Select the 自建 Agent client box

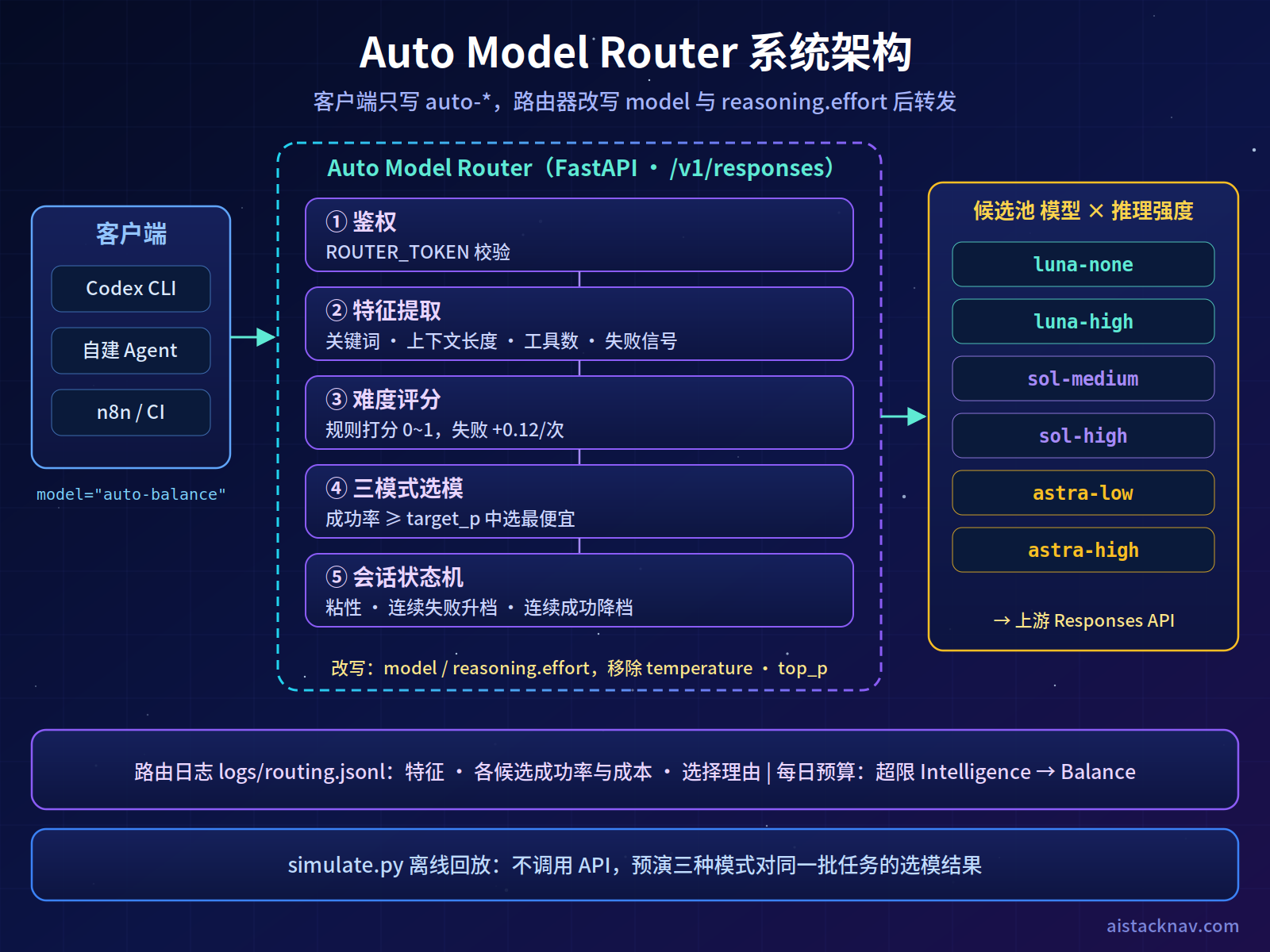point(131,351)
